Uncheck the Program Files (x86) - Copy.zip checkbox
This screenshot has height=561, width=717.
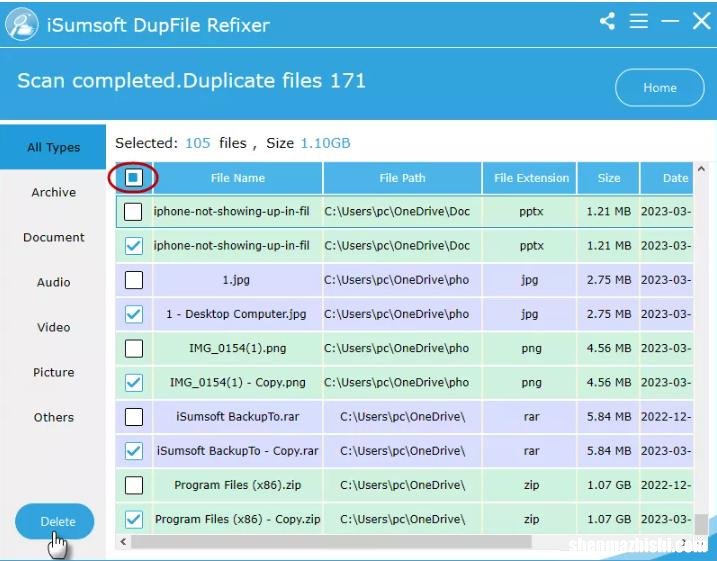click(x=133, y=519)
